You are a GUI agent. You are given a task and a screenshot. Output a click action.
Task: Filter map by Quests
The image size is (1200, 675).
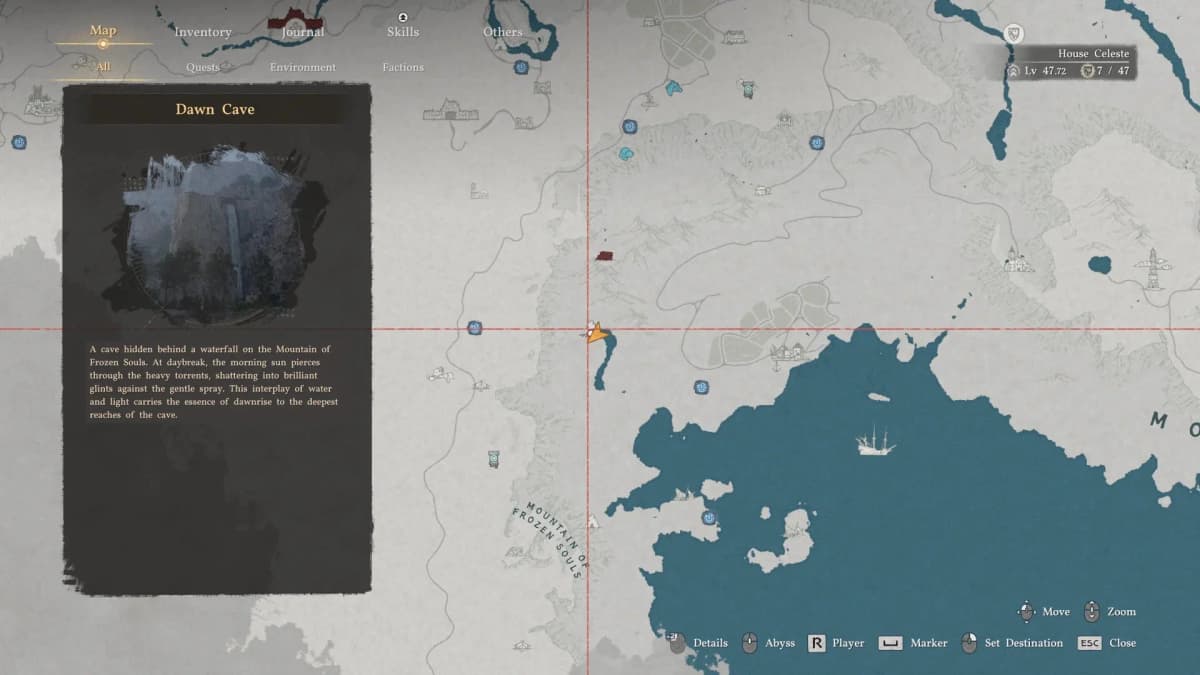[x=203, y=67]
